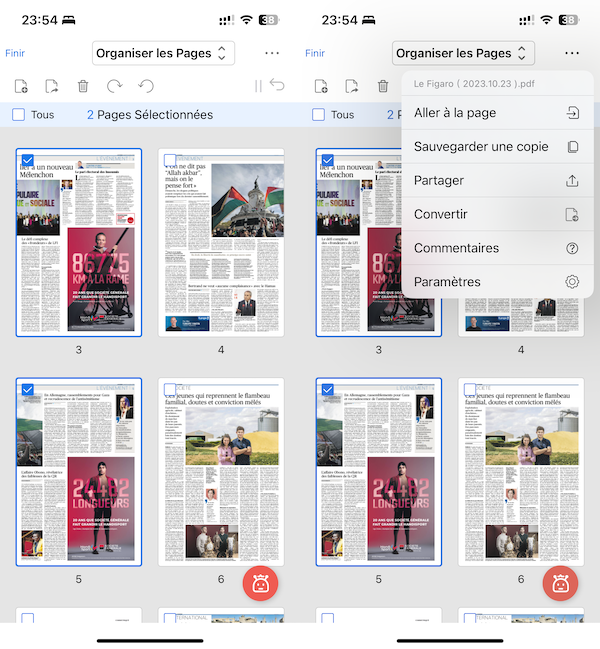The width and height of the screenshot is (600, 649).
Task: Tap the gear icon beside Paramètres
Action: pyautogui.click(x=572, y=282)
